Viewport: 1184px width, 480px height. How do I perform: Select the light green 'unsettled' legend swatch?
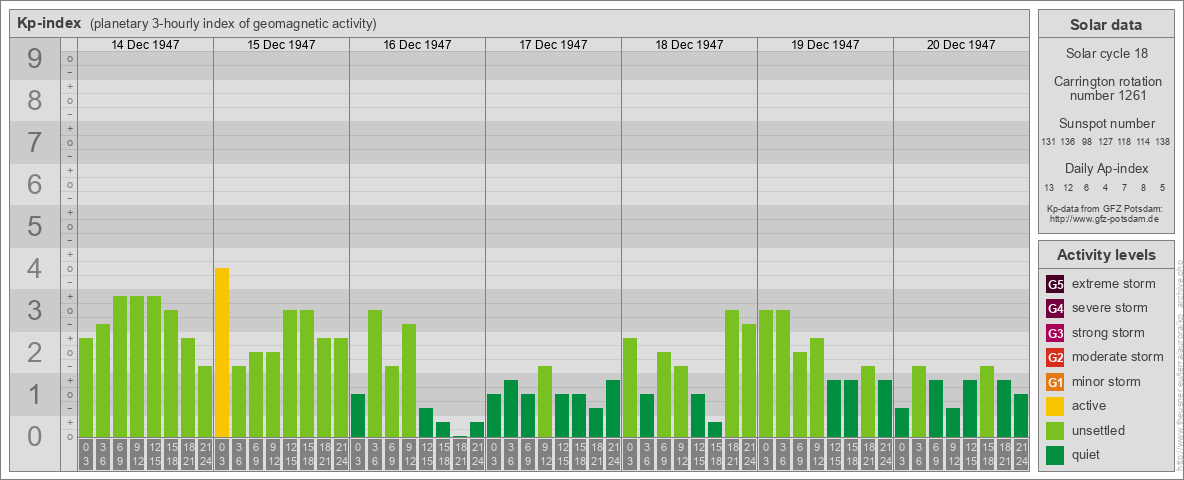click(1055, 431)
